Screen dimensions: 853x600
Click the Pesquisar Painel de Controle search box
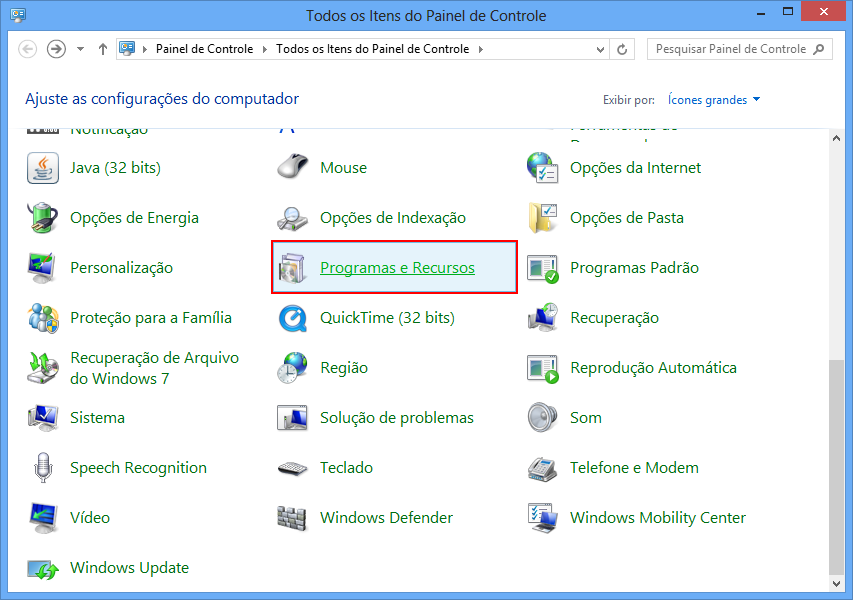739,50
